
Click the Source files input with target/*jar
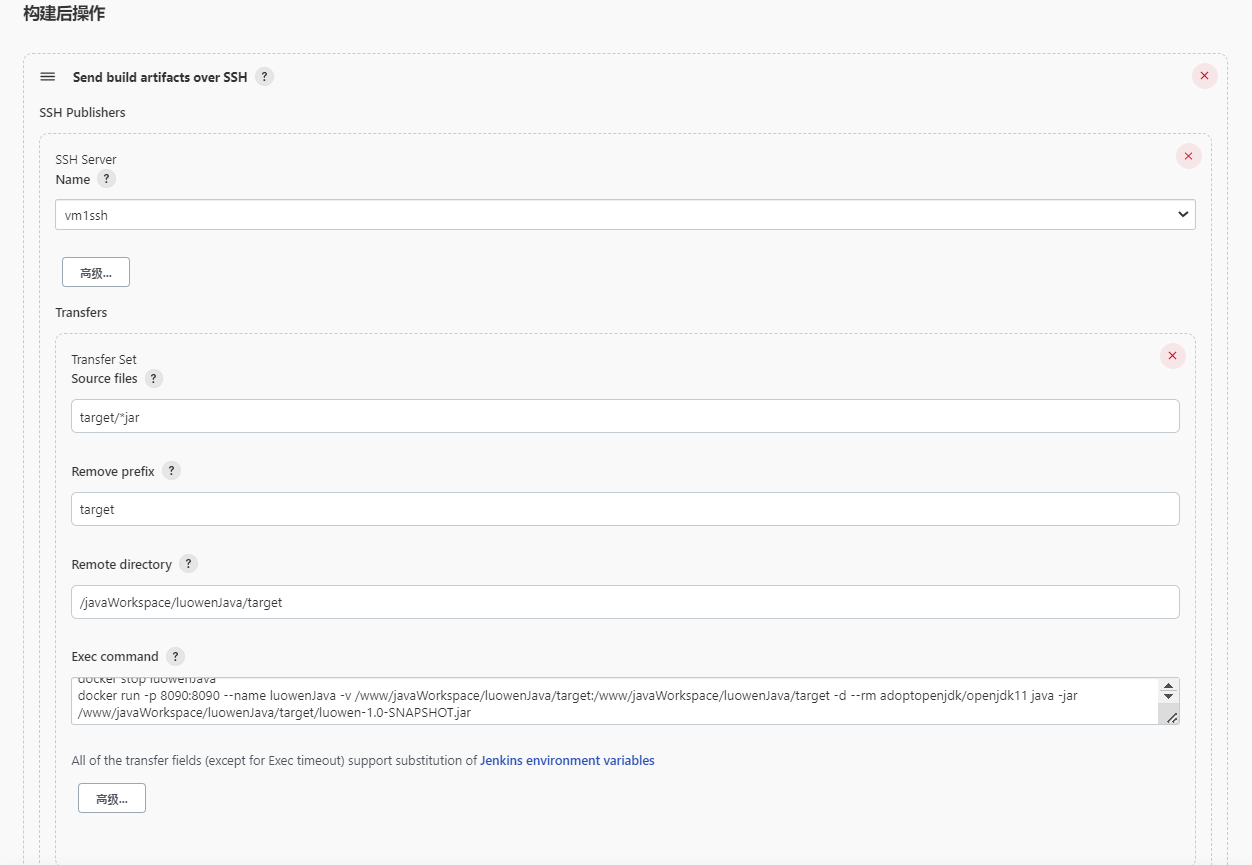coord(625,417)
